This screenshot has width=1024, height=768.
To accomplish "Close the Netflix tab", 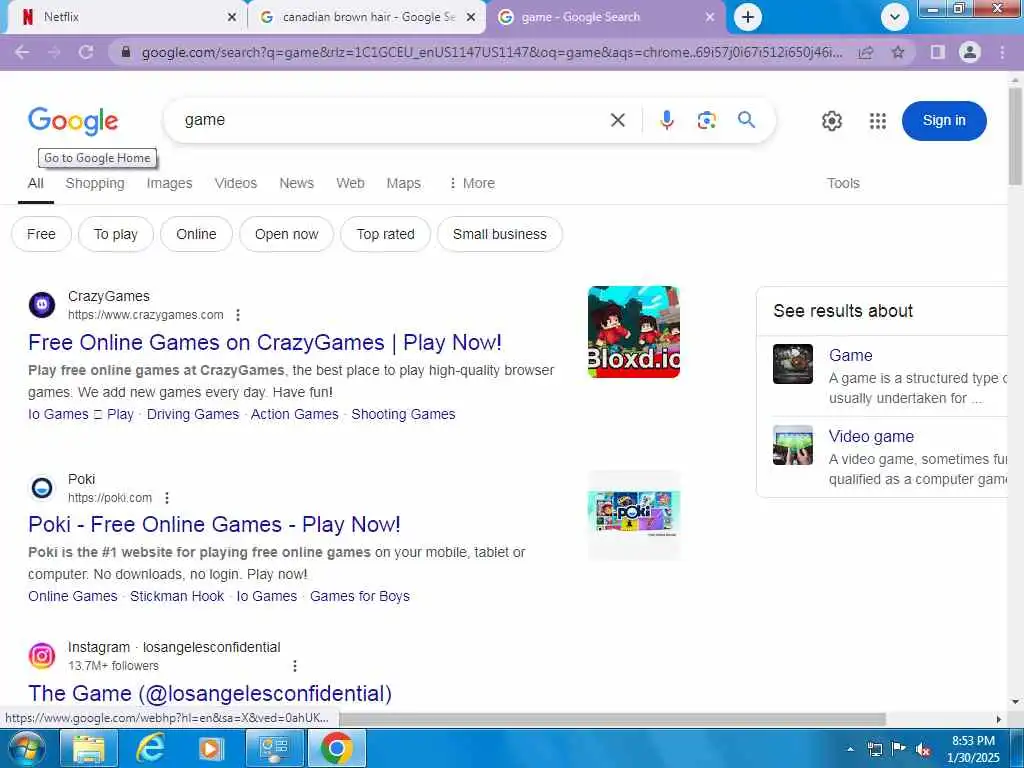I will pos(232,17).
